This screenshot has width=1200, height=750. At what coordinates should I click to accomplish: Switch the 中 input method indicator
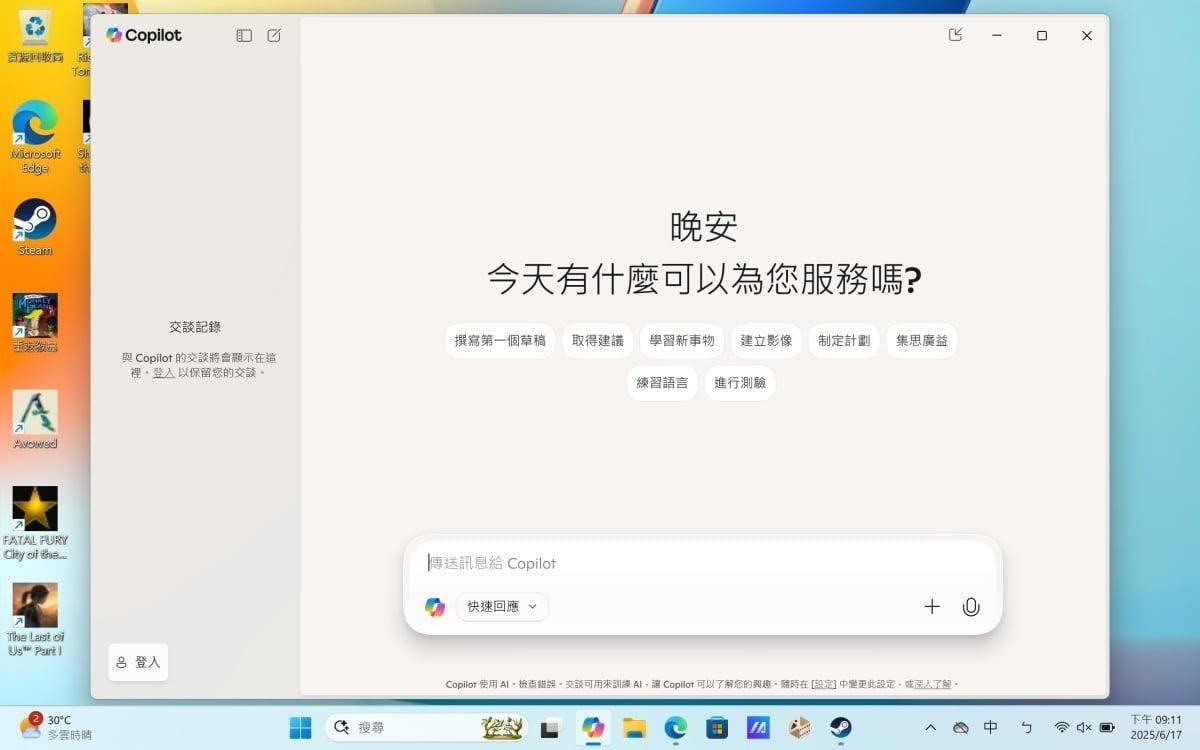(991, 728)
